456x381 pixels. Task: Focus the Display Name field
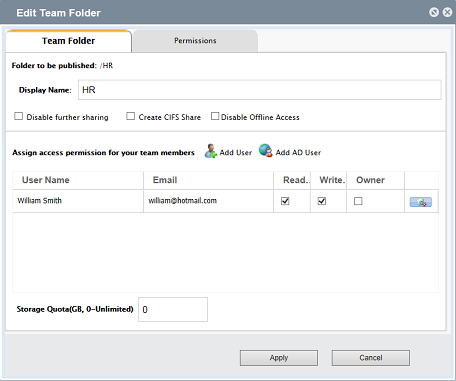tap(260, 90)
